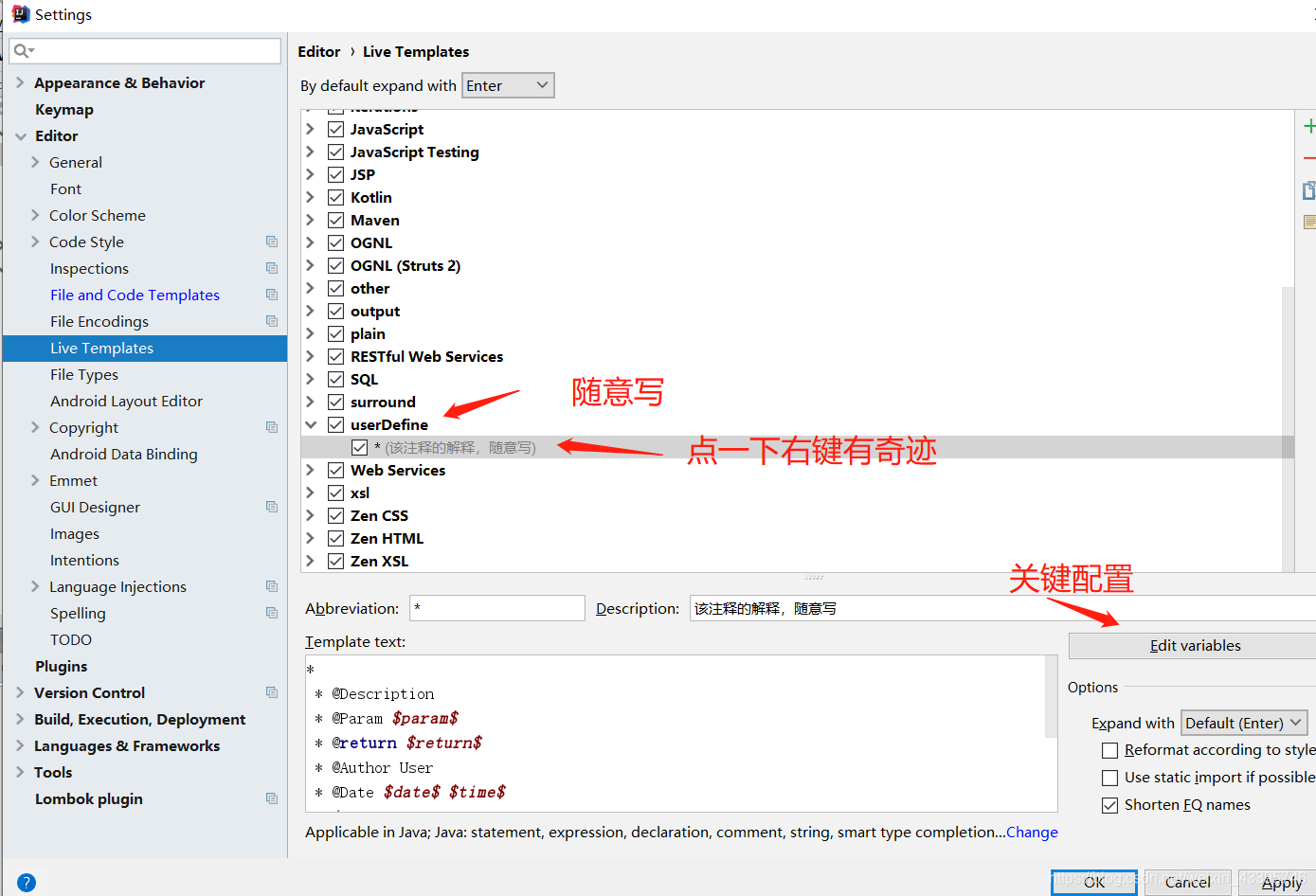Click project-level icon beside Inspections
This screenshot has width=1316, height=896.
click(x=272, y=268)
